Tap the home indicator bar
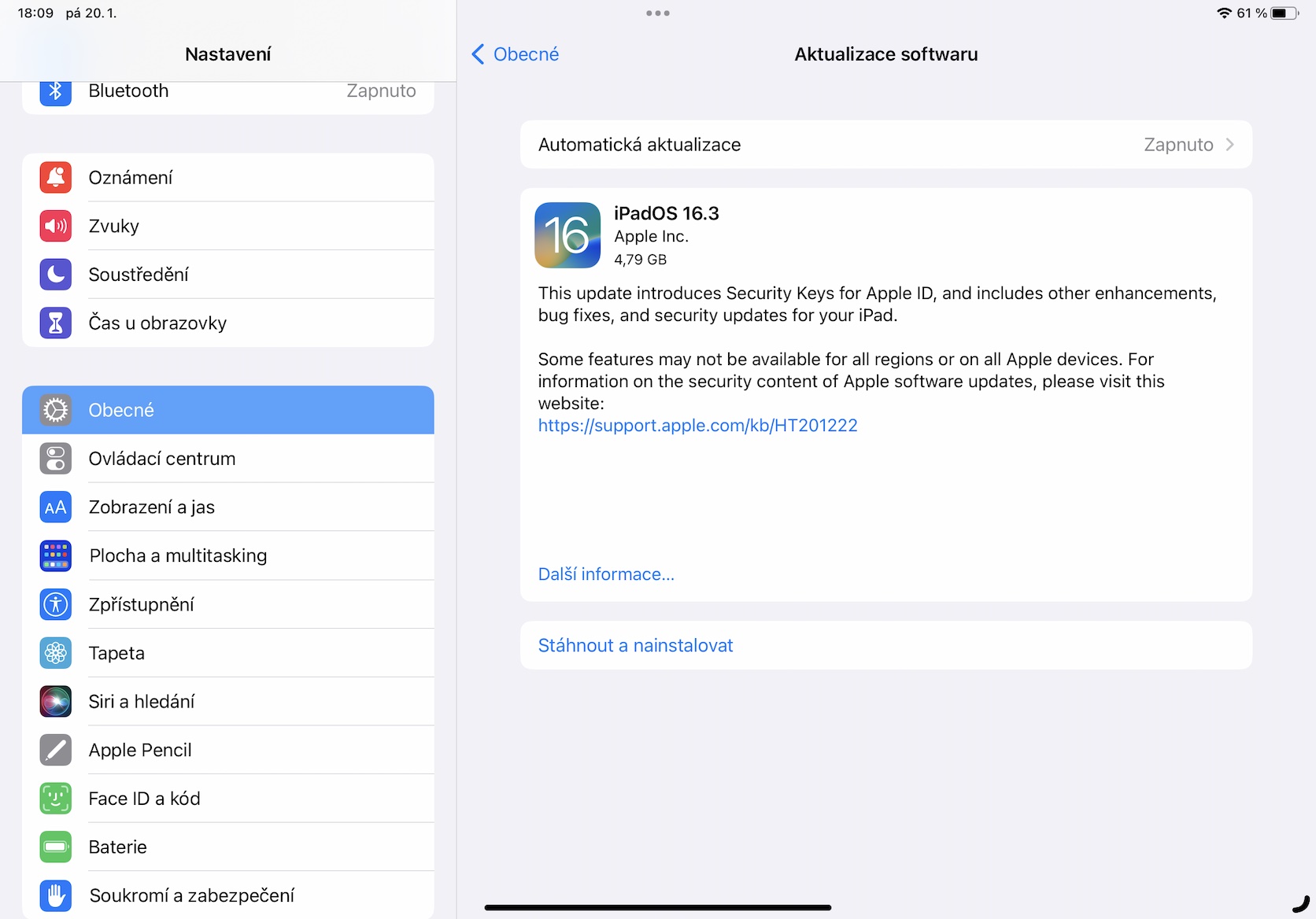The image size is (1316, 919). 658,908
